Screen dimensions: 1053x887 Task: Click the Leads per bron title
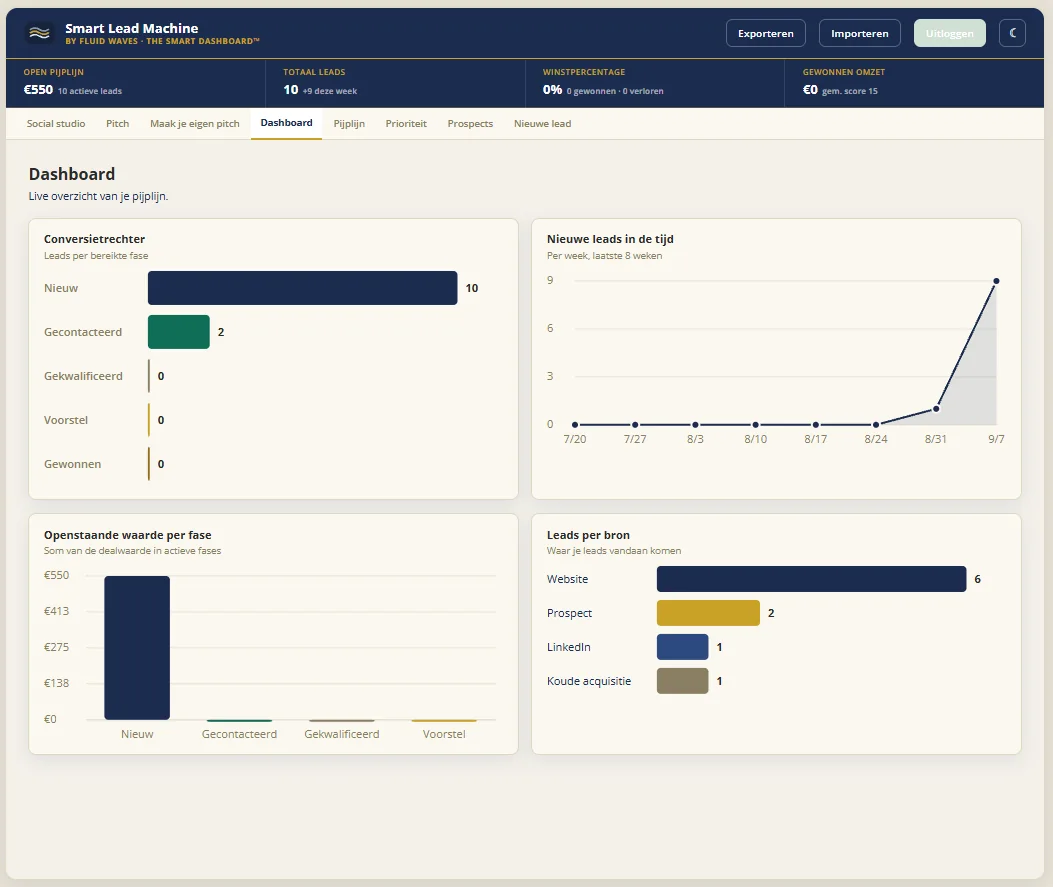588,535
